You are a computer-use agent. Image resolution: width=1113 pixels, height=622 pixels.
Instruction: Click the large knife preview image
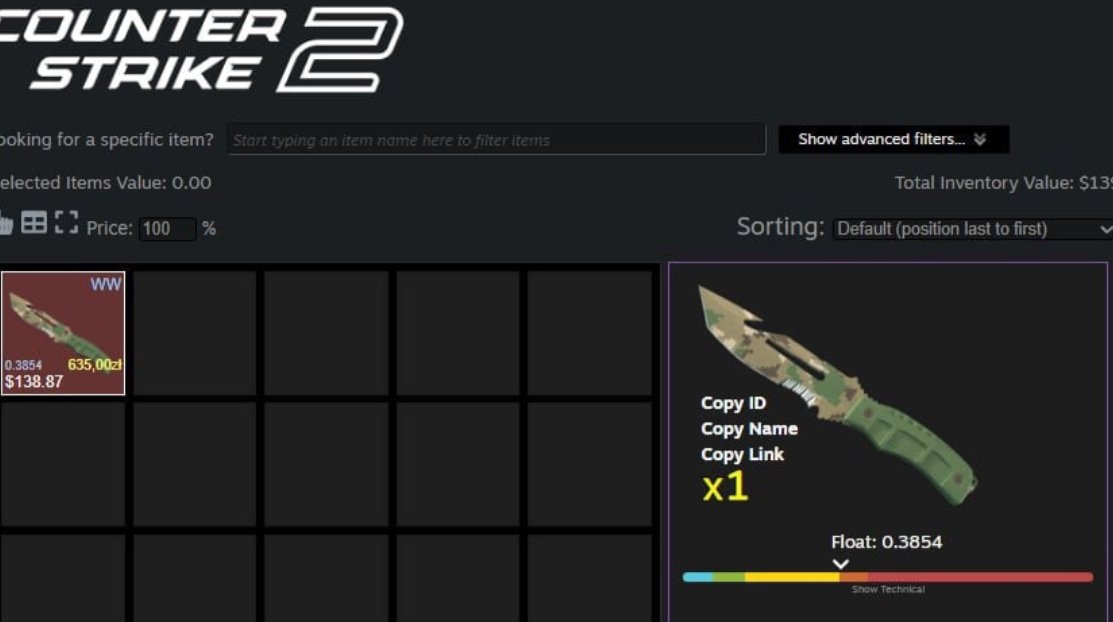(x=838, y=395)
